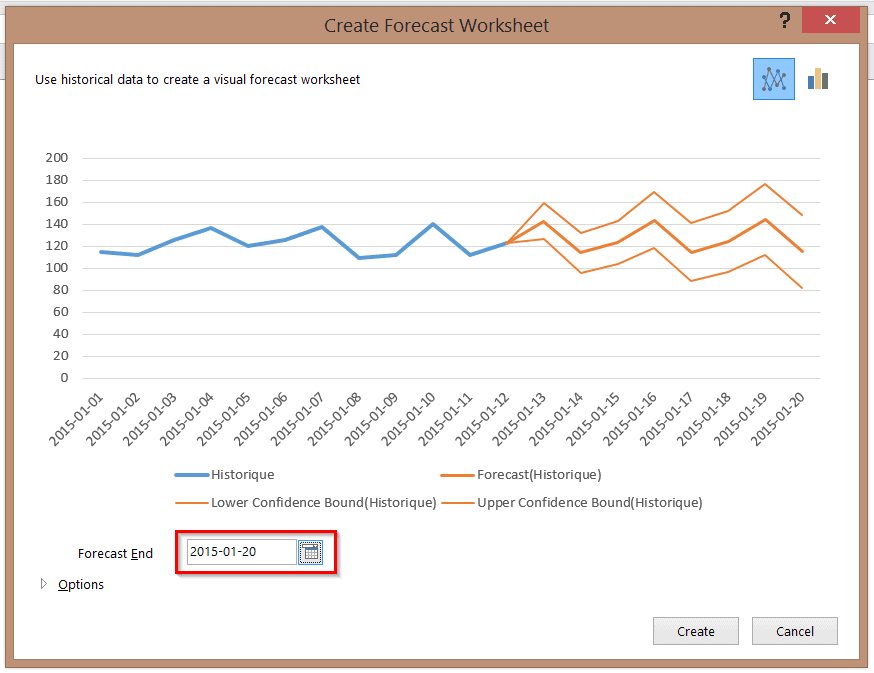Click in the Forecast End date field
Viewport: 874px width, 673px height.
241,552
